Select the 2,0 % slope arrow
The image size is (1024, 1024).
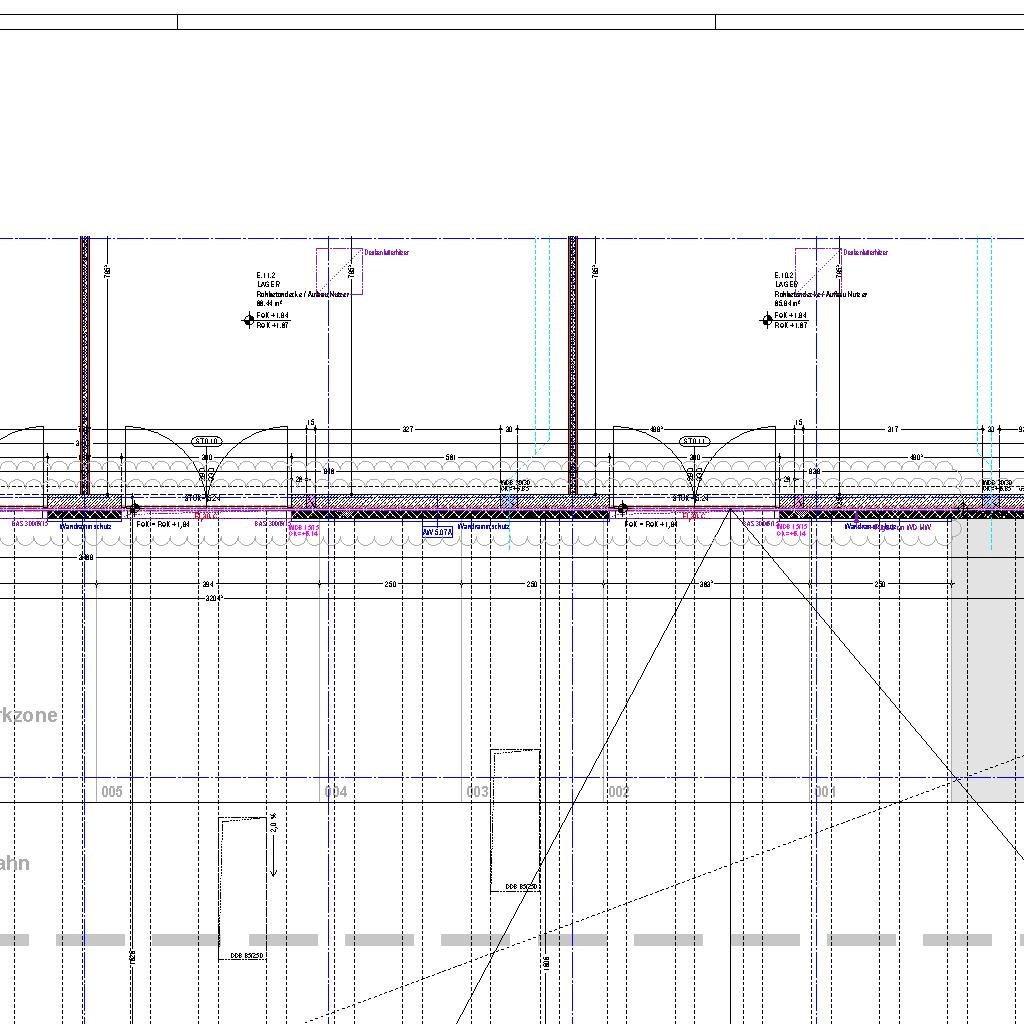[x=273, y=846]
